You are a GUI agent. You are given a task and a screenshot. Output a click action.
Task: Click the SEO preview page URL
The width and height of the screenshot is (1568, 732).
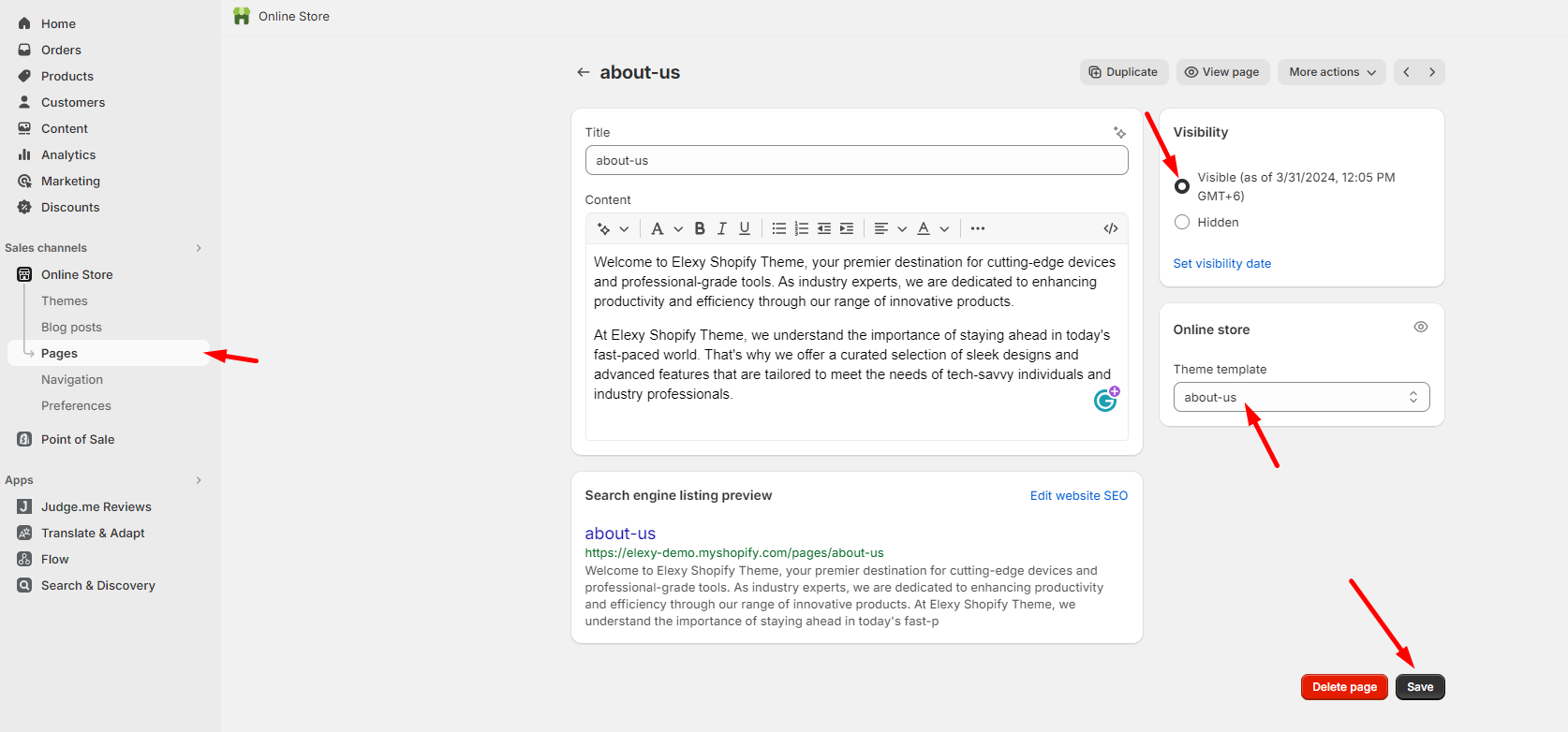(x=734, y=553)
